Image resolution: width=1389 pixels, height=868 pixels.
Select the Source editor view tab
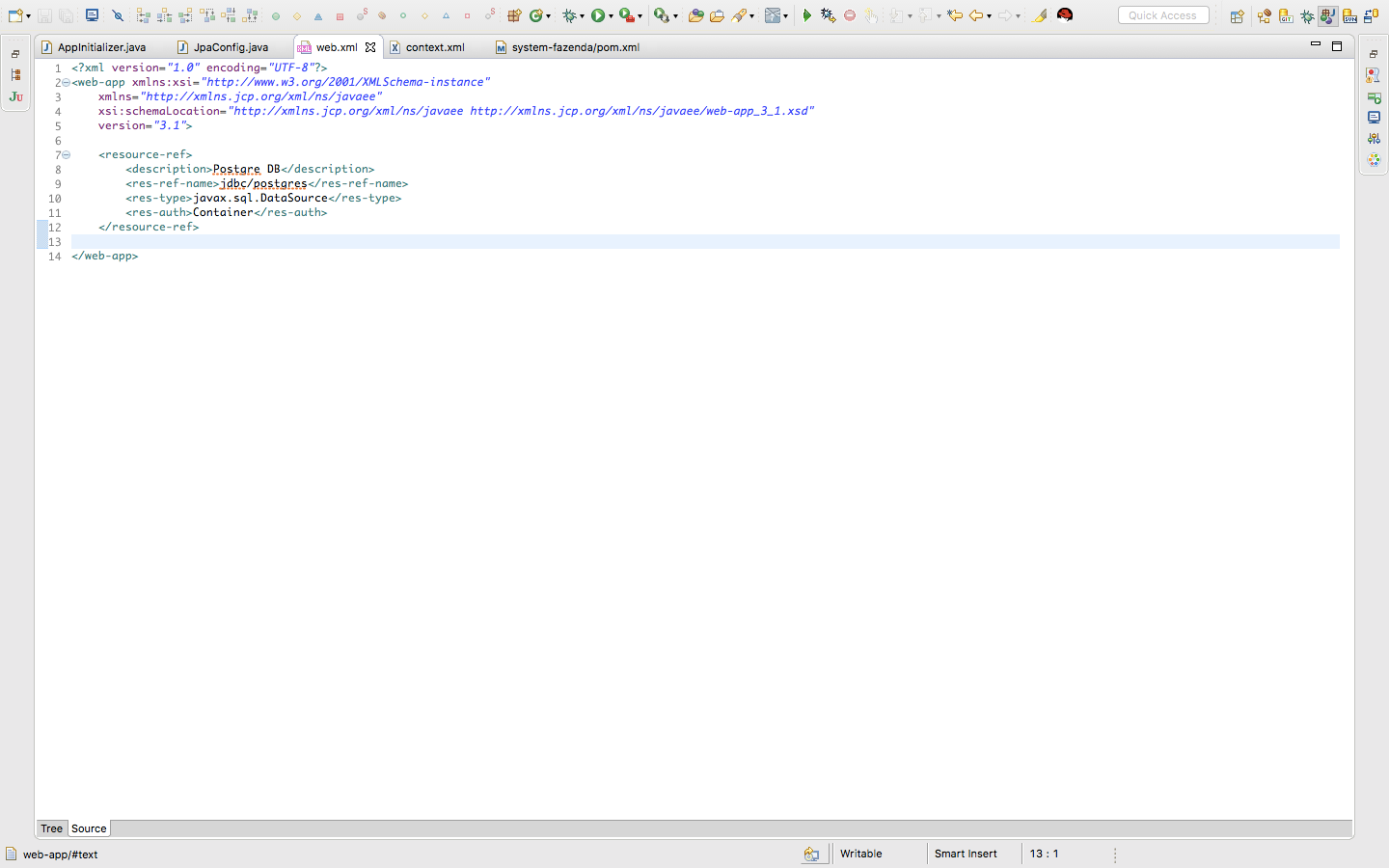tap(89, 828)
